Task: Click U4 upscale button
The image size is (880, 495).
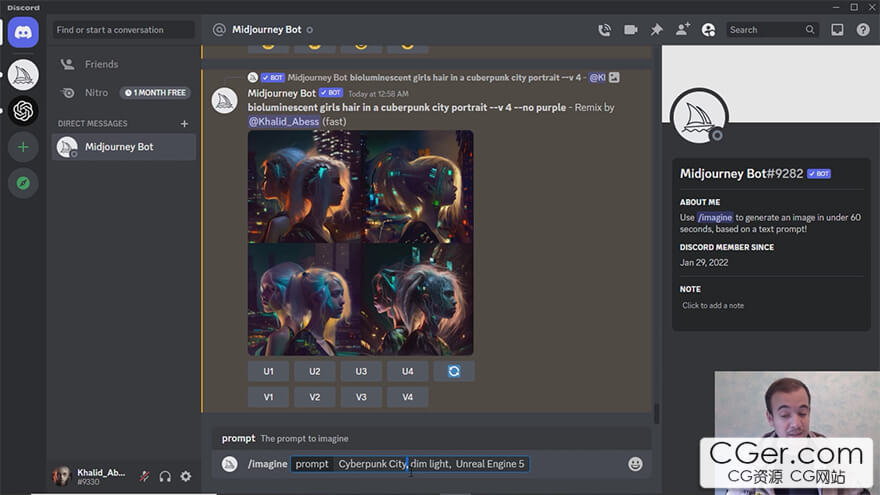Action: [x=407, y=371]
